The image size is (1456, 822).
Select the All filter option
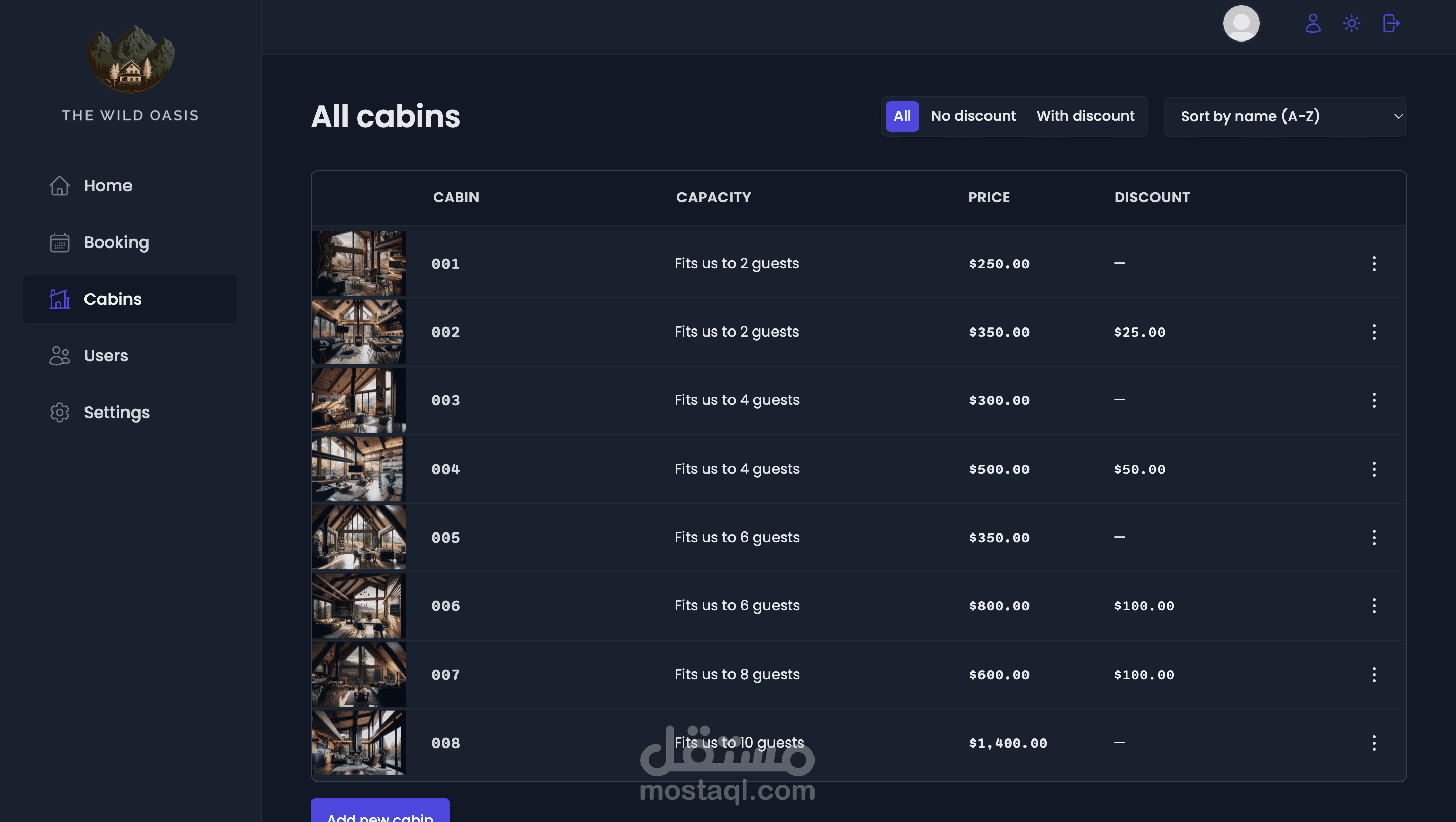(902, 116)
